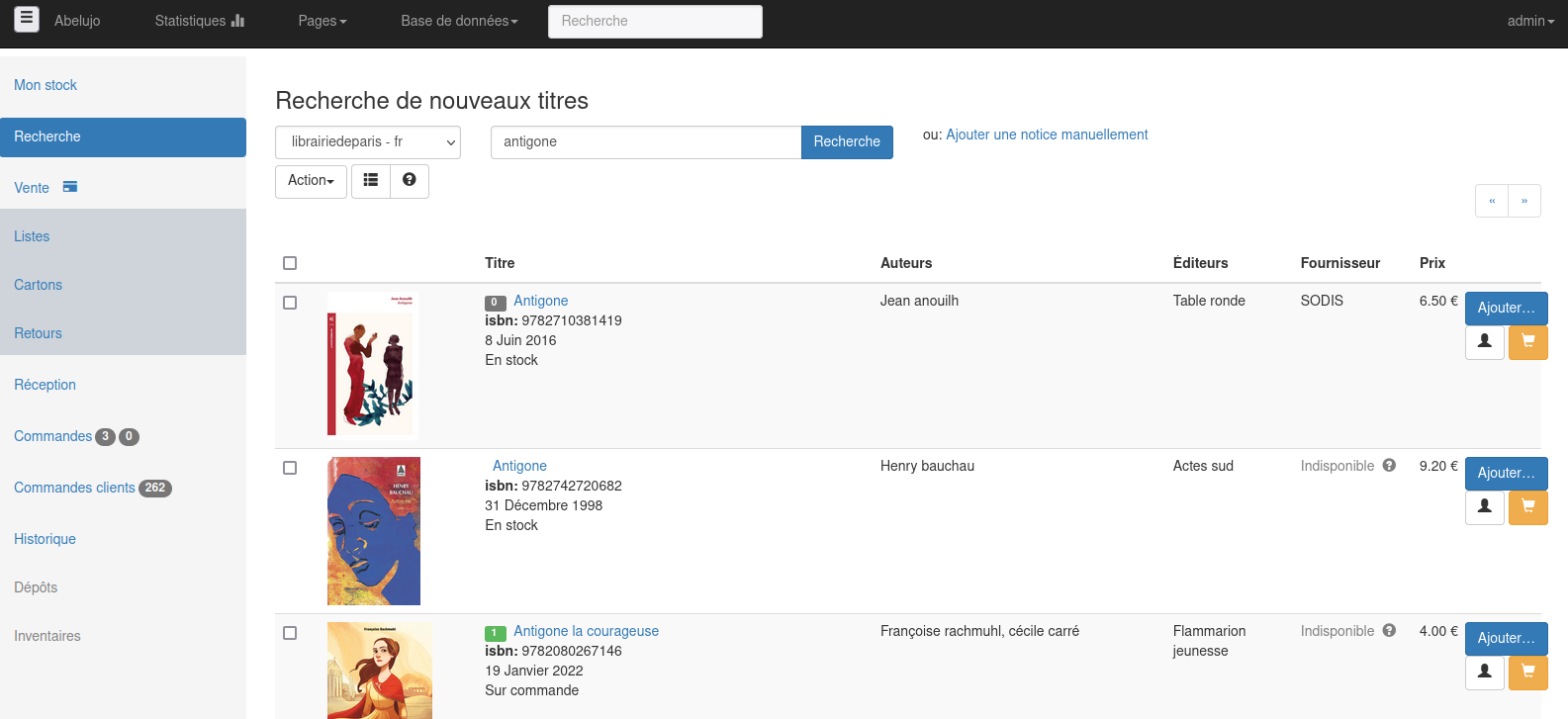
Task: Click the Auteurs column header
Action: tap(906, 263)
